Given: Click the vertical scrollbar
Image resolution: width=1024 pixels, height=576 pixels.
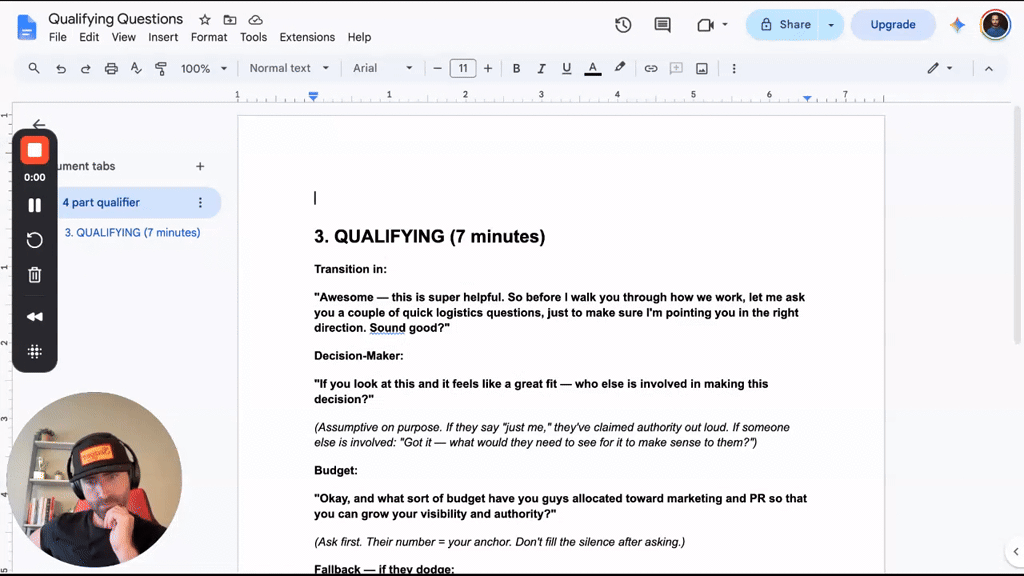Looking at the screenshot, I should tap(1017, 225).
